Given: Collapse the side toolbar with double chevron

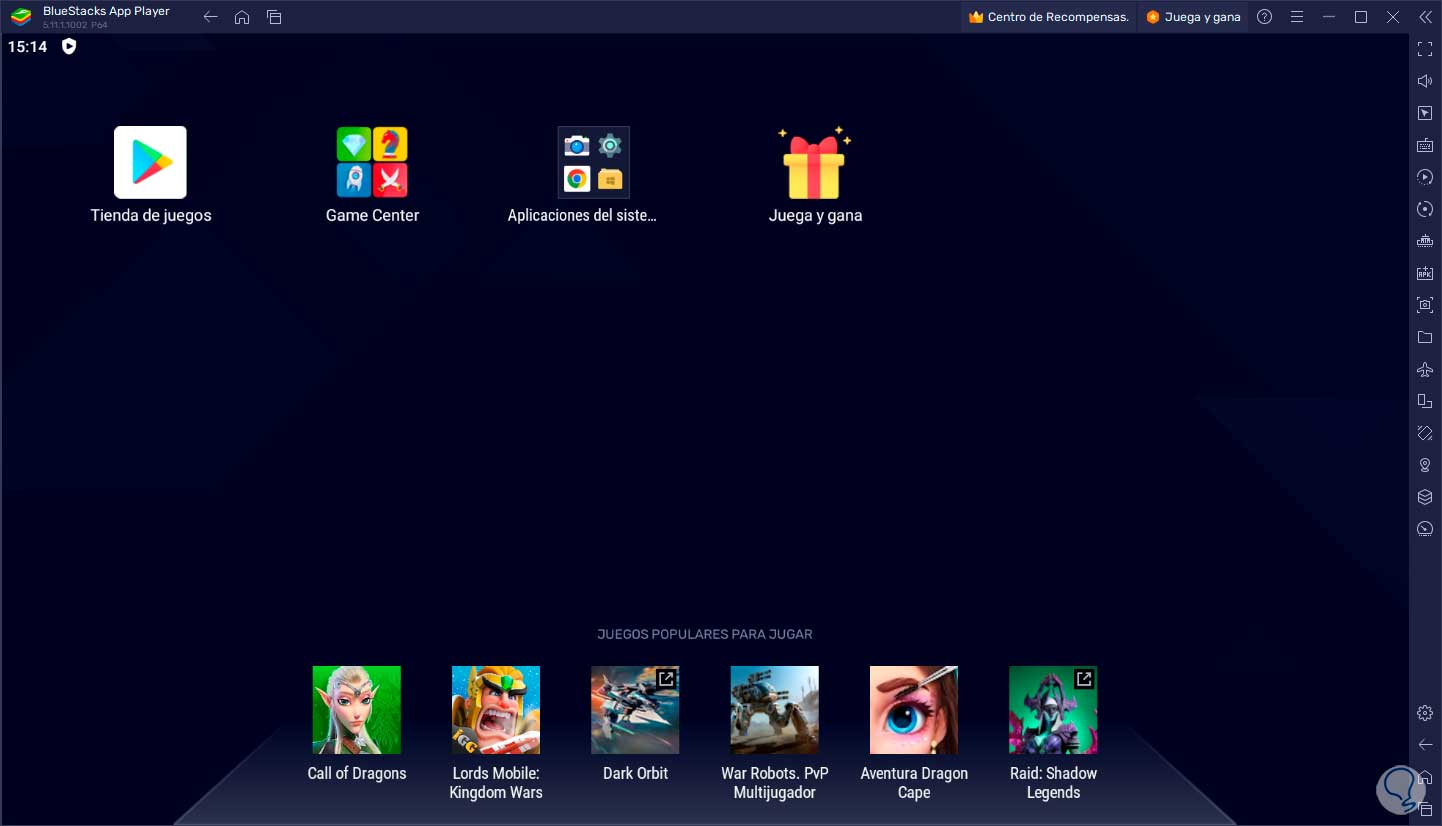Looking at the screenshot, I should (x=1425, y=17).
